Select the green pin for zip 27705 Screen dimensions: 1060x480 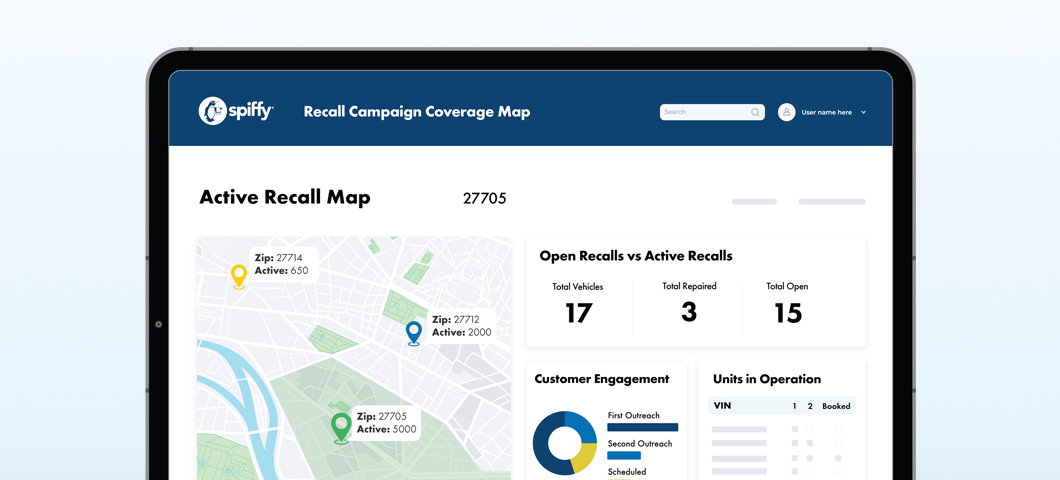pos(341,428)
